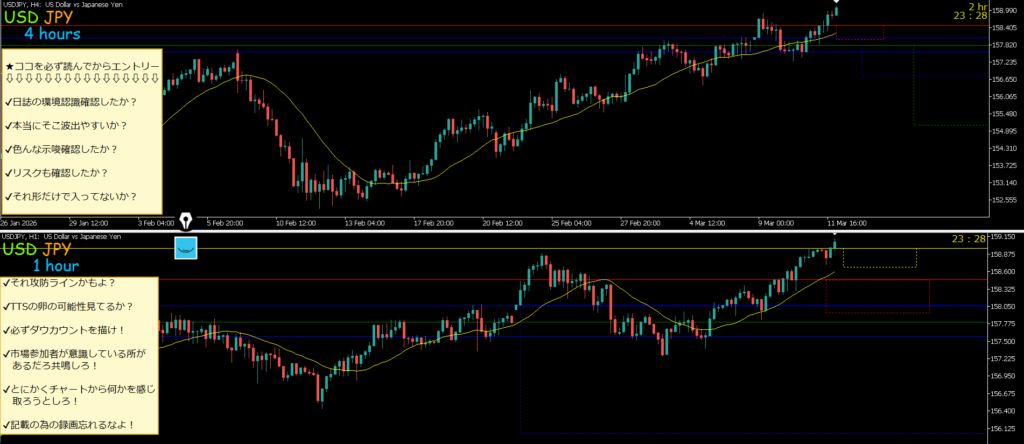Click the '26 Jan 2026' date on the time axis
Viewport: 1024px width, 444px height.
[x=18, y=223]
